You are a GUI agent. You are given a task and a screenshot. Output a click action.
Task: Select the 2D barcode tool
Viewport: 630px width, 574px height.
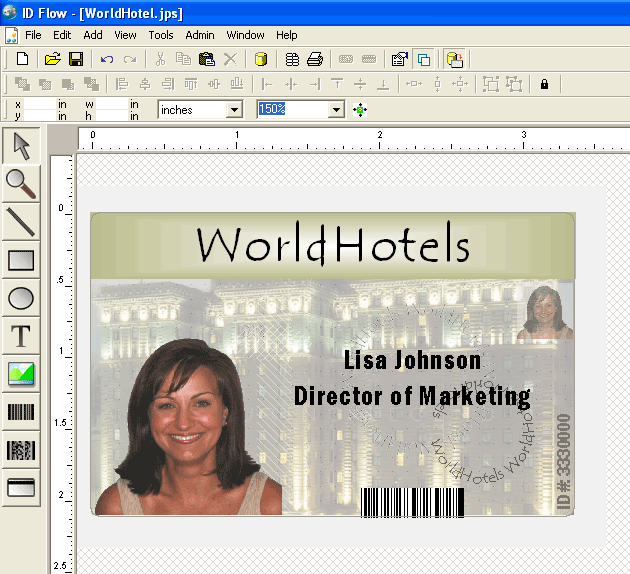click(x=21, y=450)
